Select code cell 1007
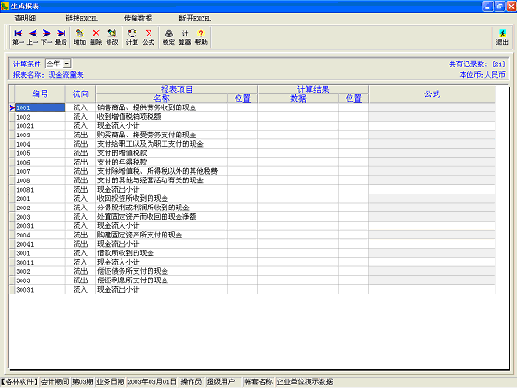The width and height of the screenshot is (517, 388). point(40,172)
